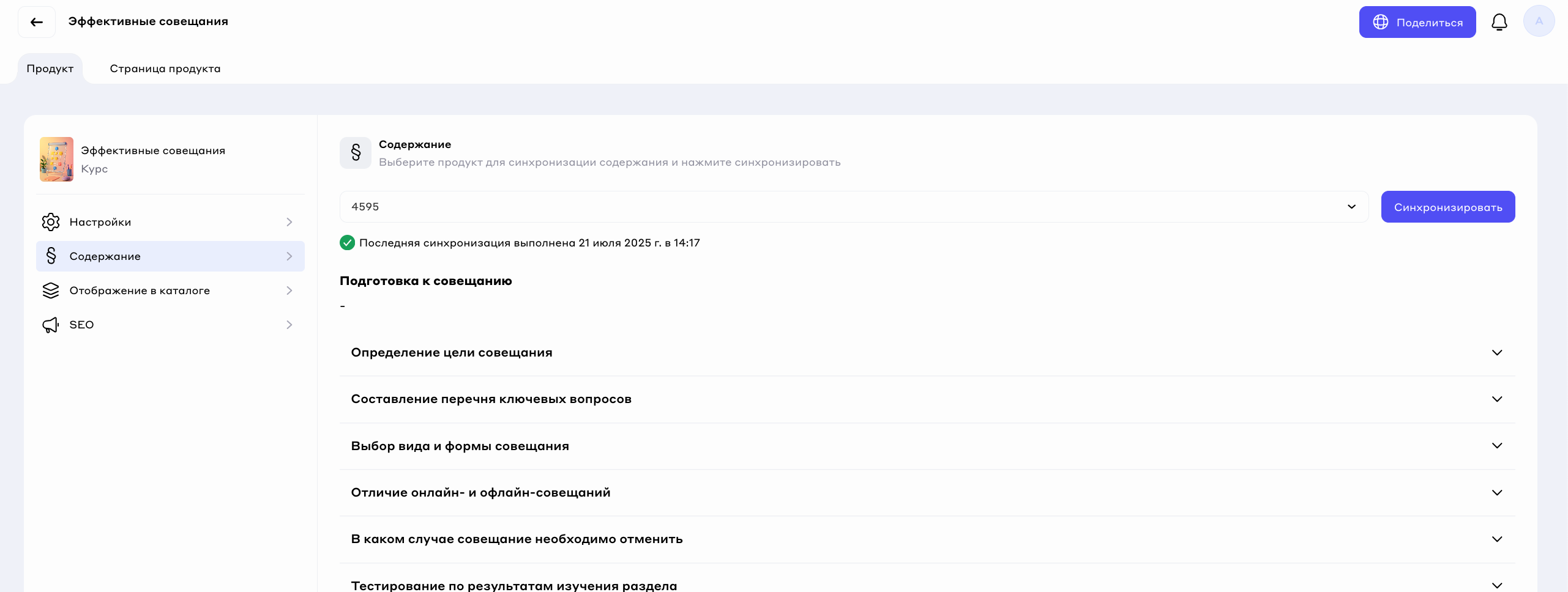This screenshot has height=592, width=1568.
Task: Switch to the Продукт tab
Action: pos(50,68)
